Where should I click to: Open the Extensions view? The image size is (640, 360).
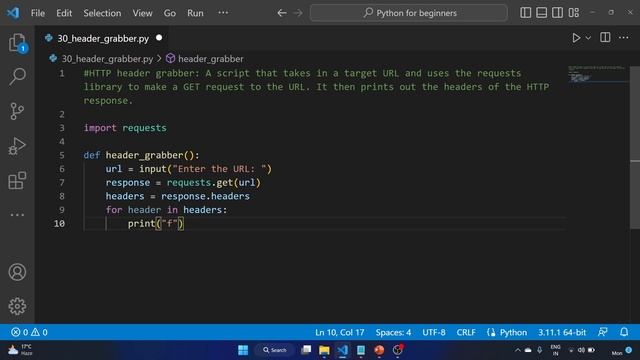(x=17, y=180)
